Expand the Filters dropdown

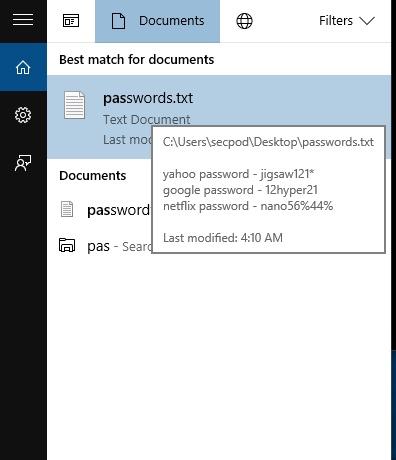click(347, 21)
